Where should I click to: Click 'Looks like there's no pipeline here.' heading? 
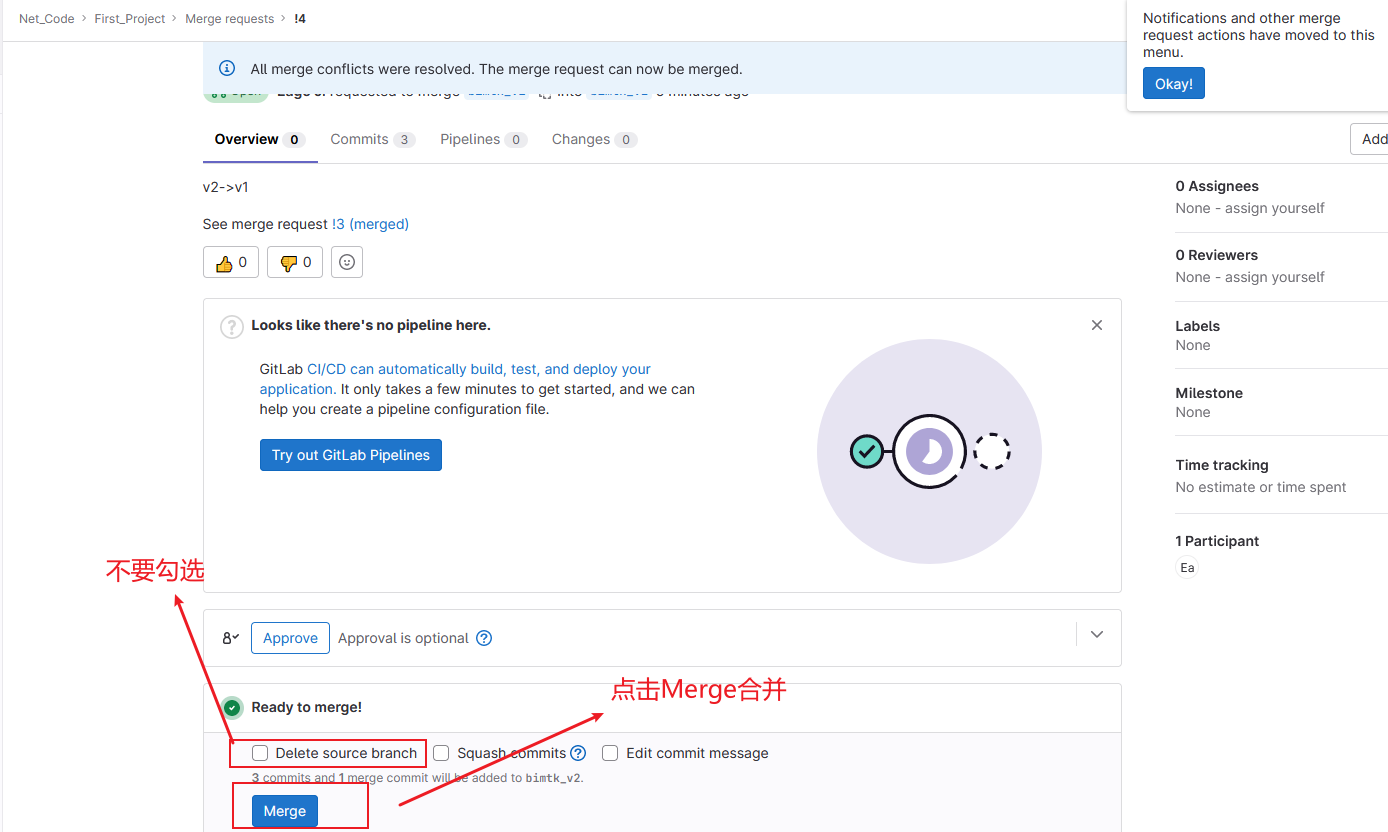coord(371,325)
